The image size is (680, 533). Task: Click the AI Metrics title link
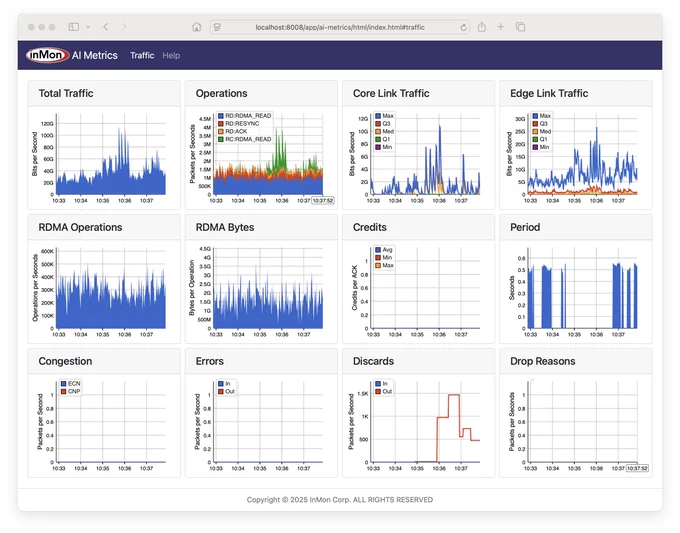(95, 56)
